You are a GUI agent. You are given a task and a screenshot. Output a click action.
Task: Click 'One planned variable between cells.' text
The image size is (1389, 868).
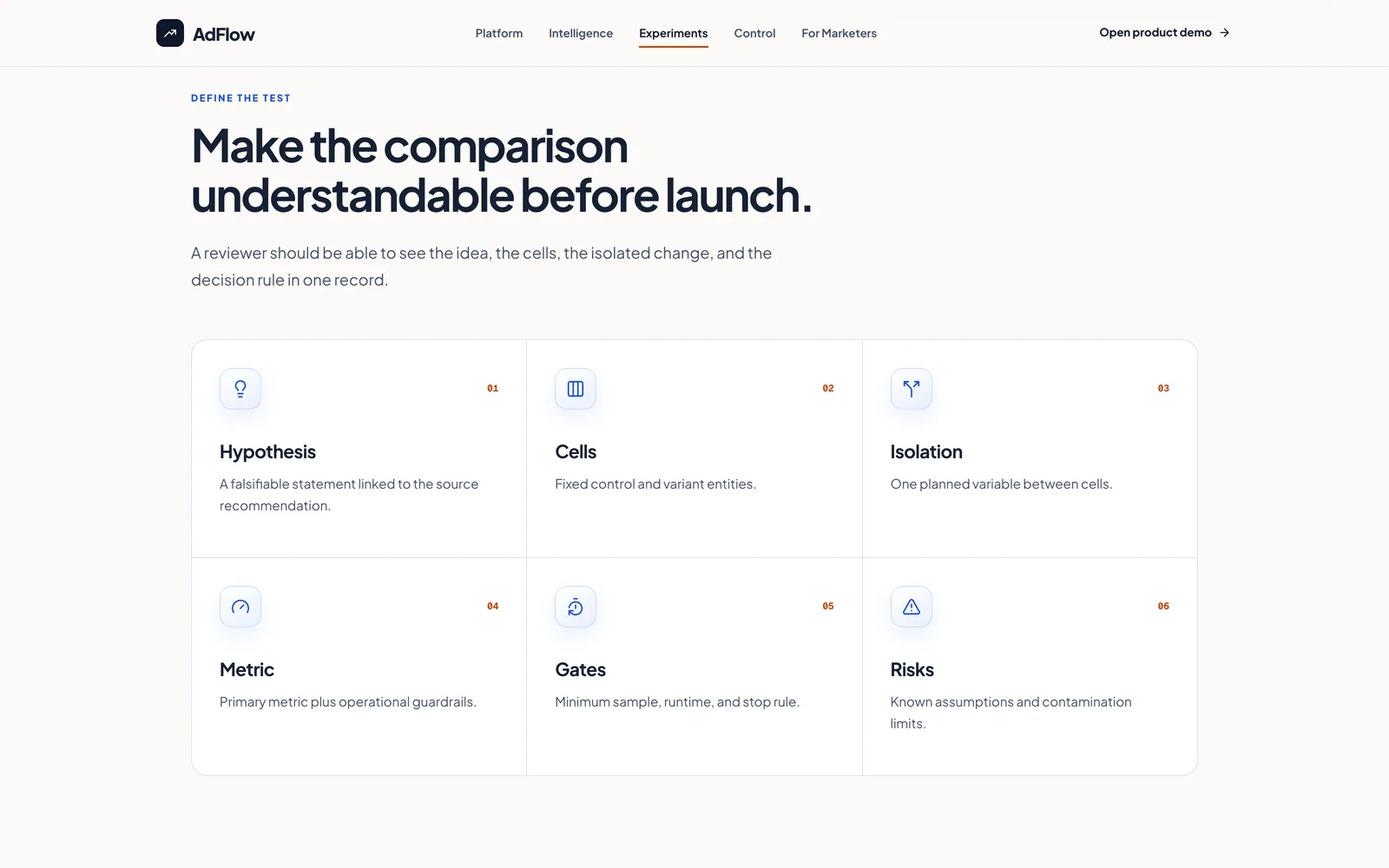(x=1001, y=484)
